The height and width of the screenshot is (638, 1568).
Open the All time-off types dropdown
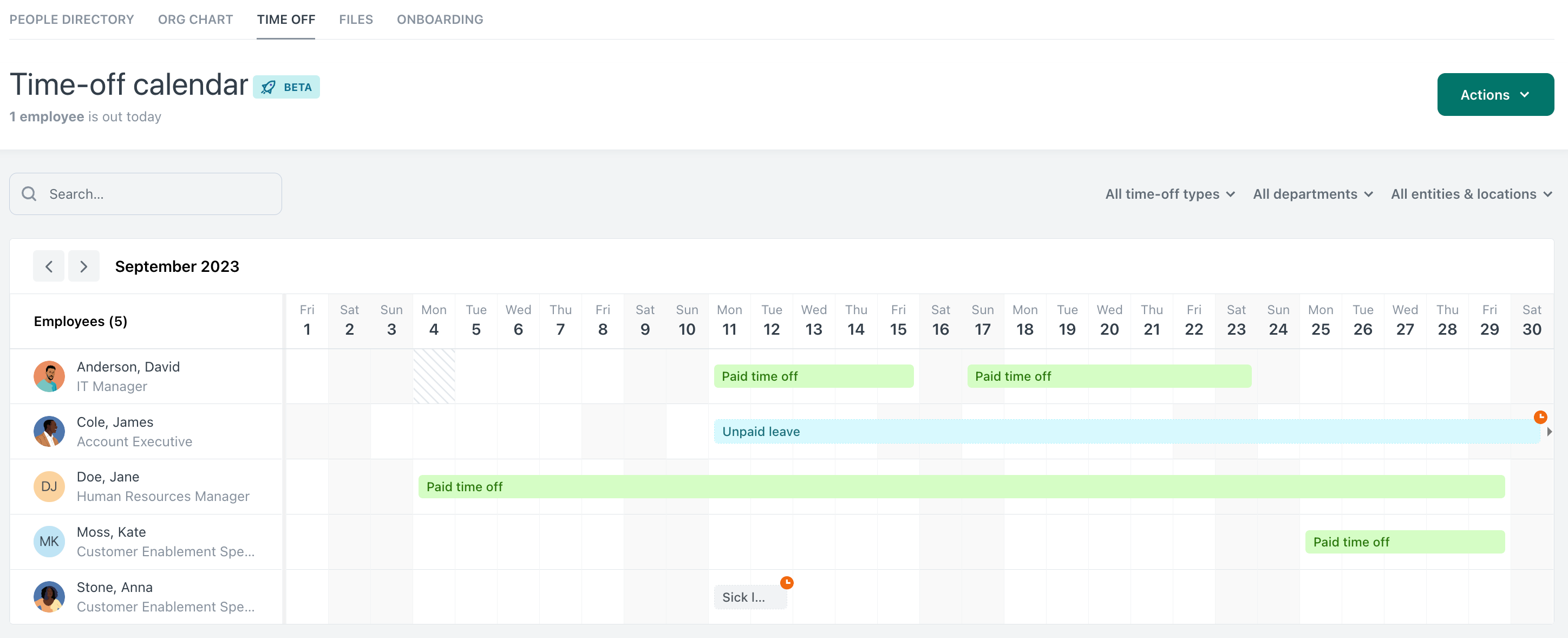pos(1169,193)
